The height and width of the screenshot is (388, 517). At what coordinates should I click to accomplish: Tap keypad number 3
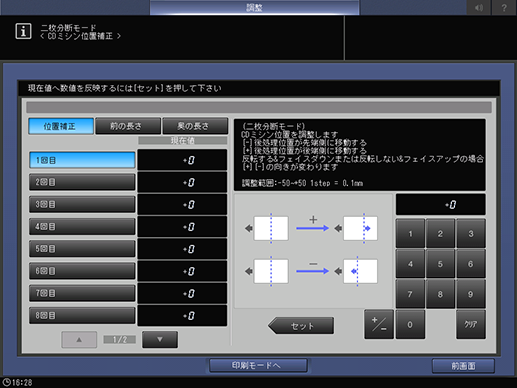(x=471, y=234)
